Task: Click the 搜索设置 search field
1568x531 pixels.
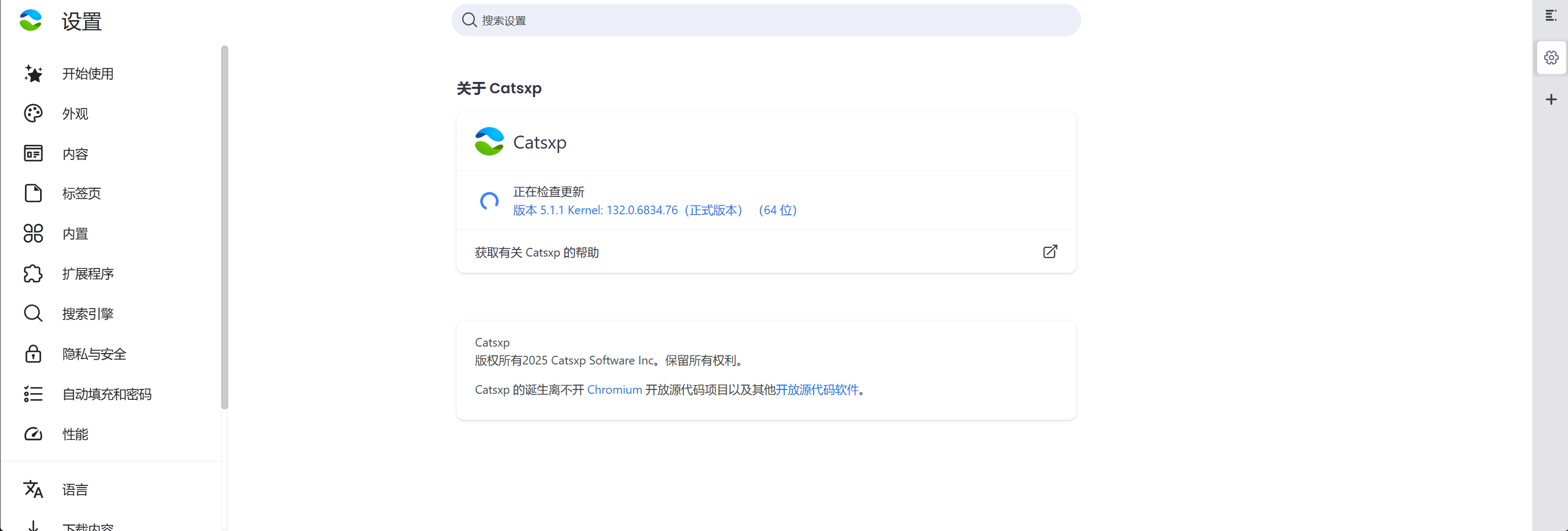Action: pos(766,20)
